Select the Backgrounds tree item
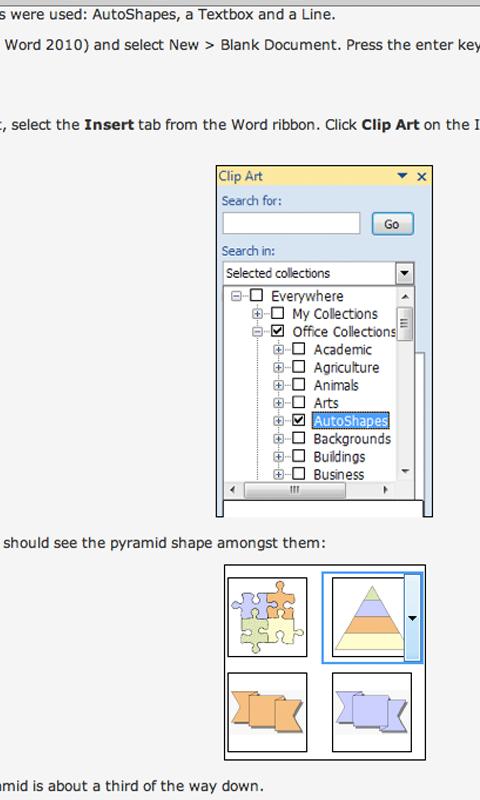 [x=352, y=439]
